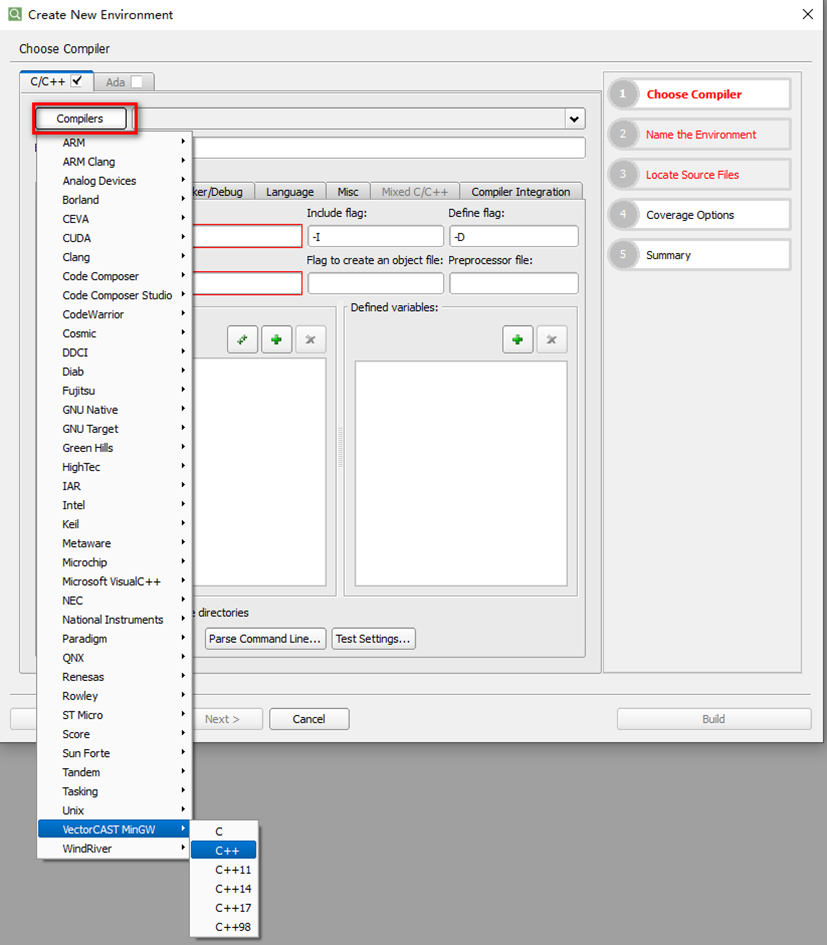
Task: Switch to the Compiler Integration tab
Action: pyautogui.click(x=521, y=192)
